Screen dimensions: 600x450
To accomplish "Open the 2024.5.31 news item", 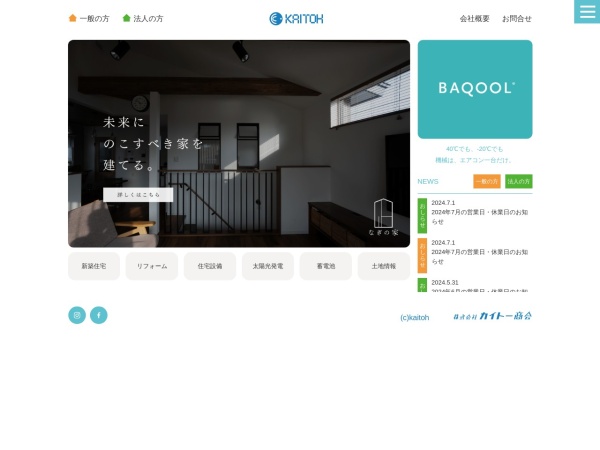I will [475, 285].
